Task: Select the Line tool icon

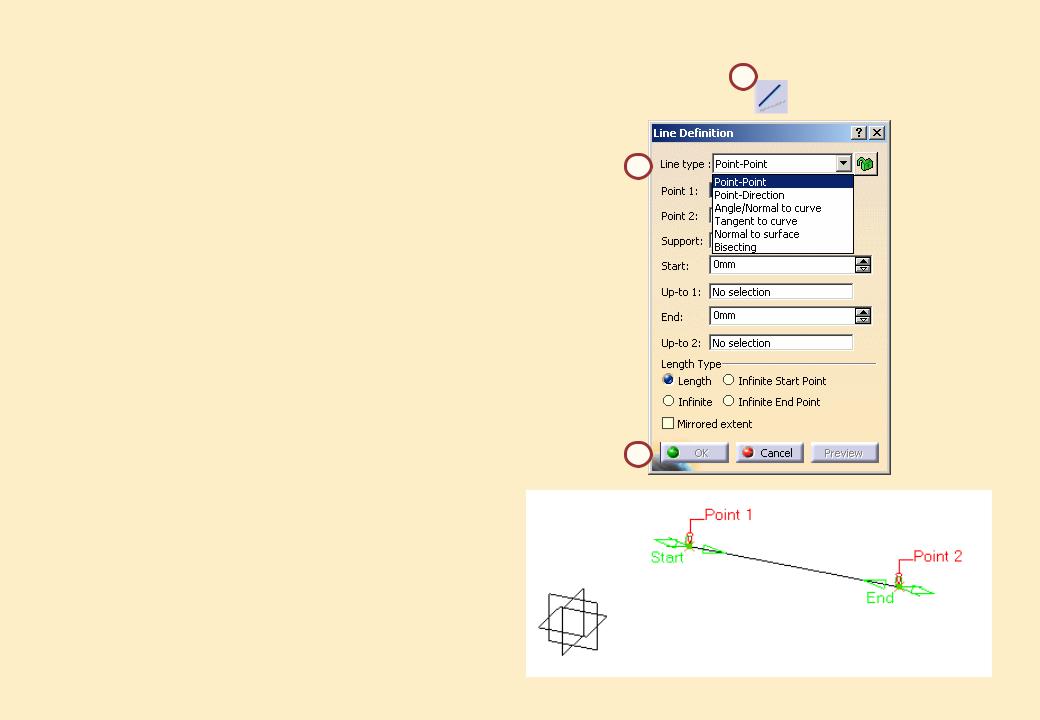Action: [771, 97]
